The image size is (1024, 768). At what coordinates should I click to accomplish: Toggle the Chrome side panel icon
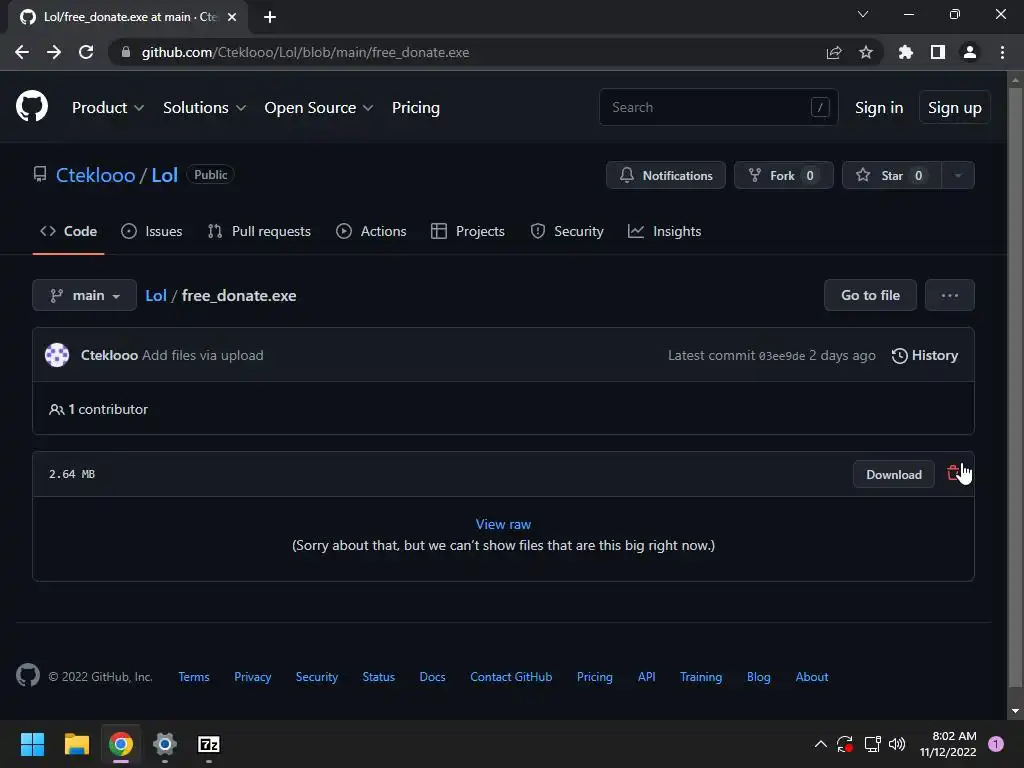[938, 52]
